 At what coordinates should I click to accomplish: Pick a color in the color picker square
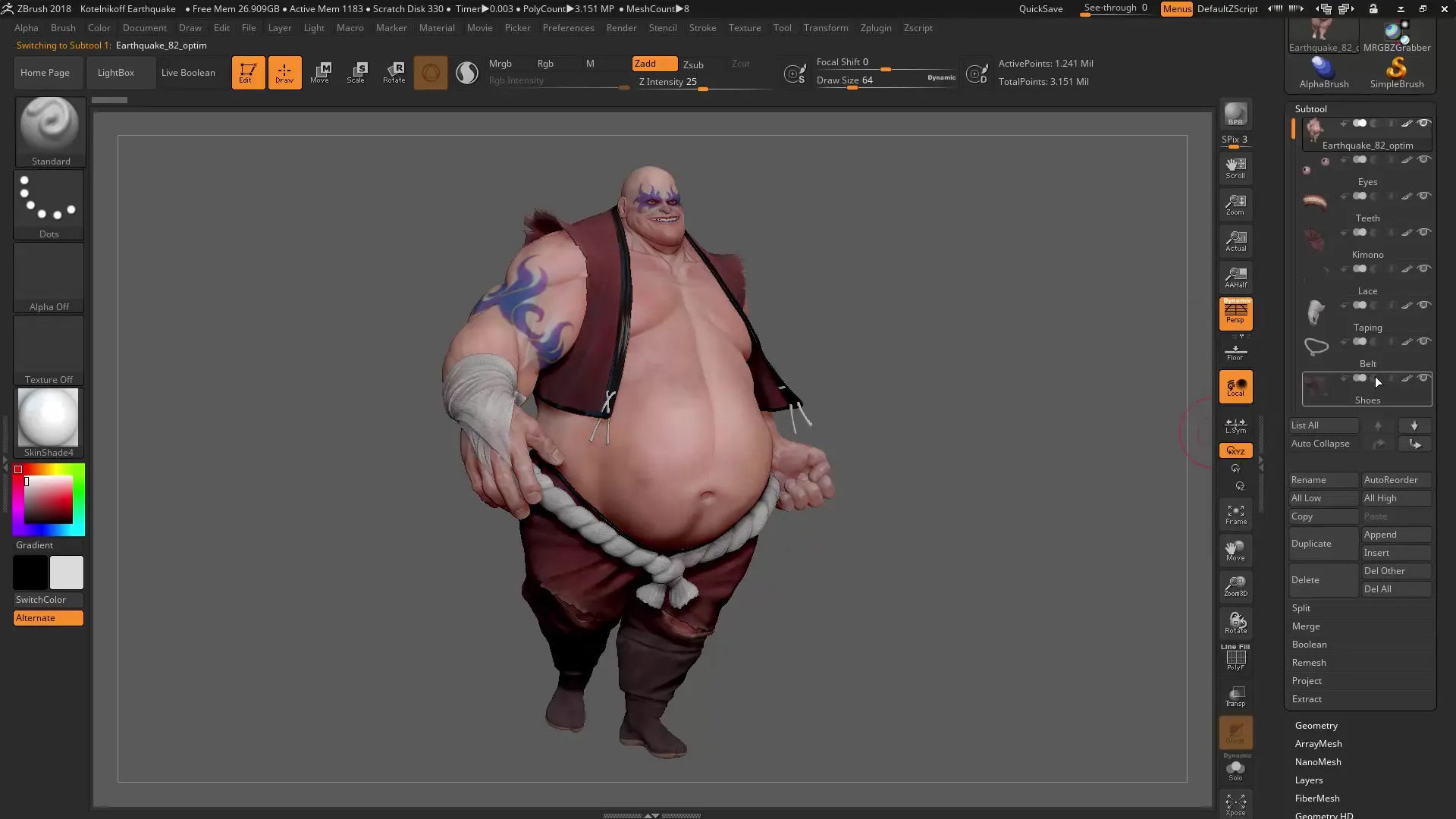pyautogui.click(x=49, y=500)
